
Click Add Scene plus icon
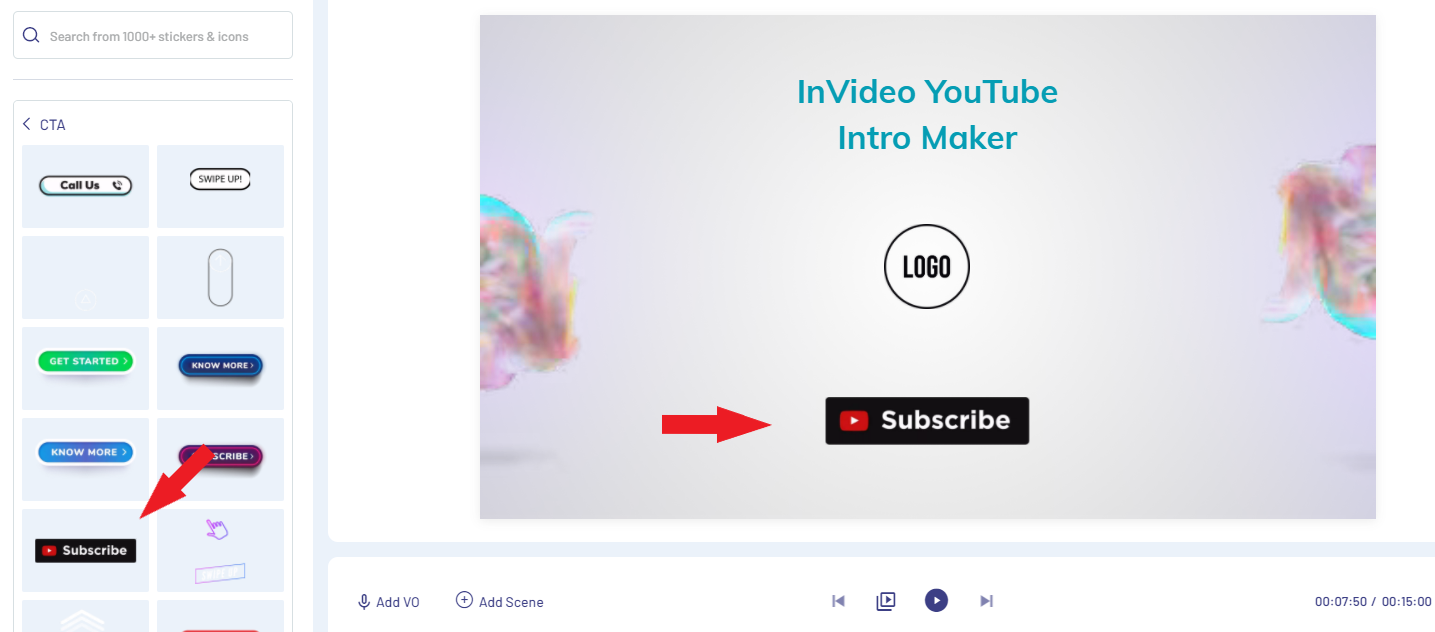pos(464,600)
